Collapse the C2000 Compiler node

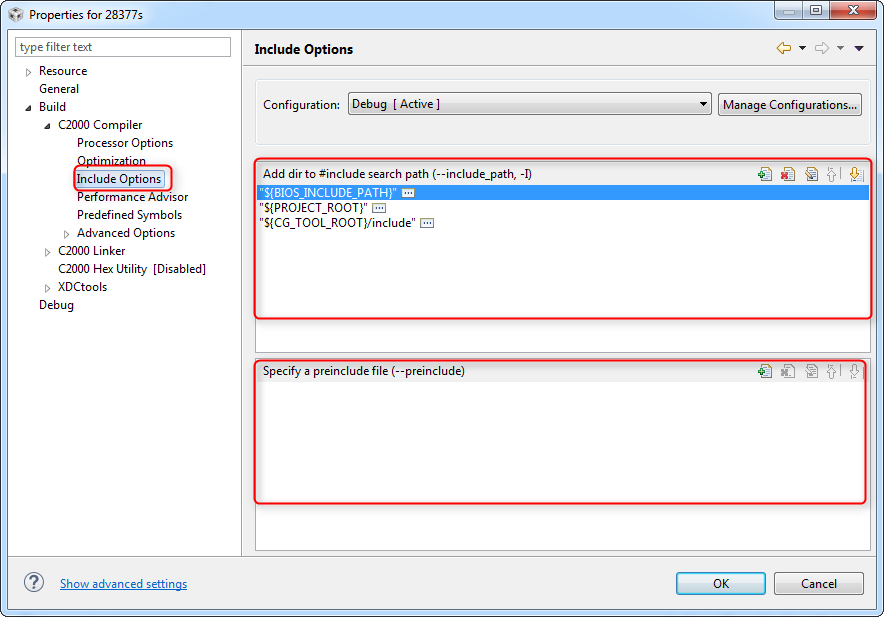click(47, 126)
